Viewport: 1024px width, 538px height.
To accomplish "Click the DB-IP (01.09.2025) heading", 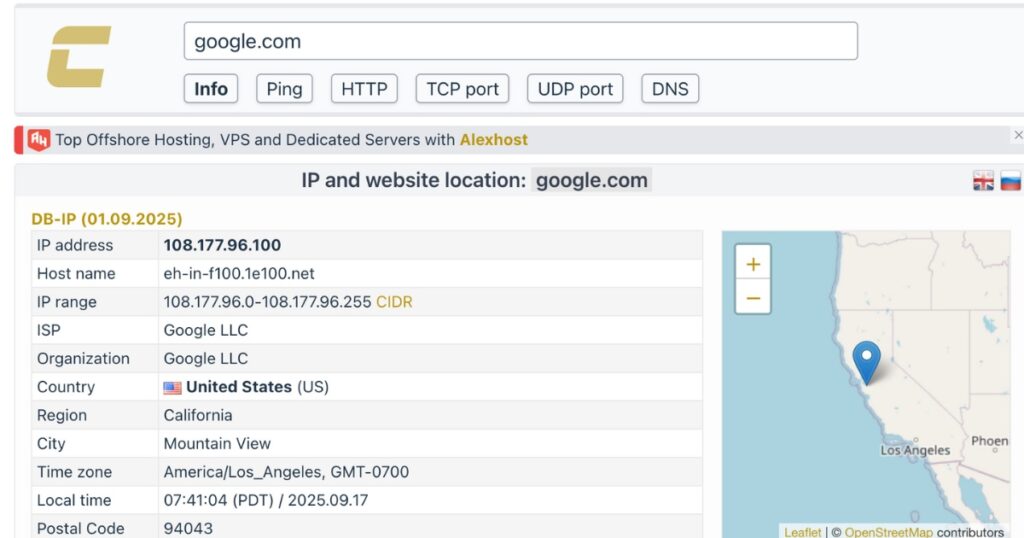I will [x=107, y=219].
